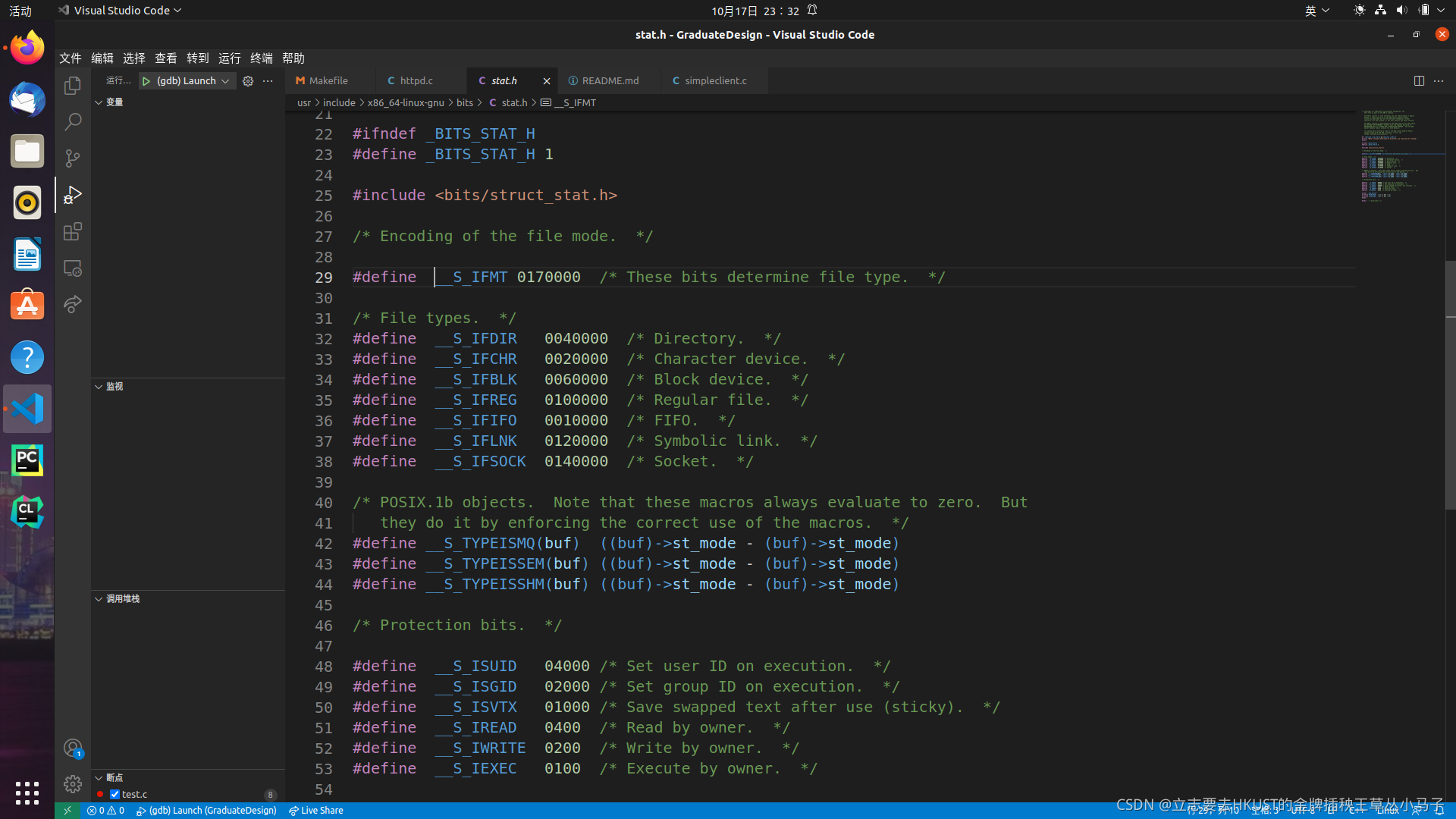The width and height of the screenshot is (1456, 819).
Task: Close the stat.h tab
Action: [547, 81]
